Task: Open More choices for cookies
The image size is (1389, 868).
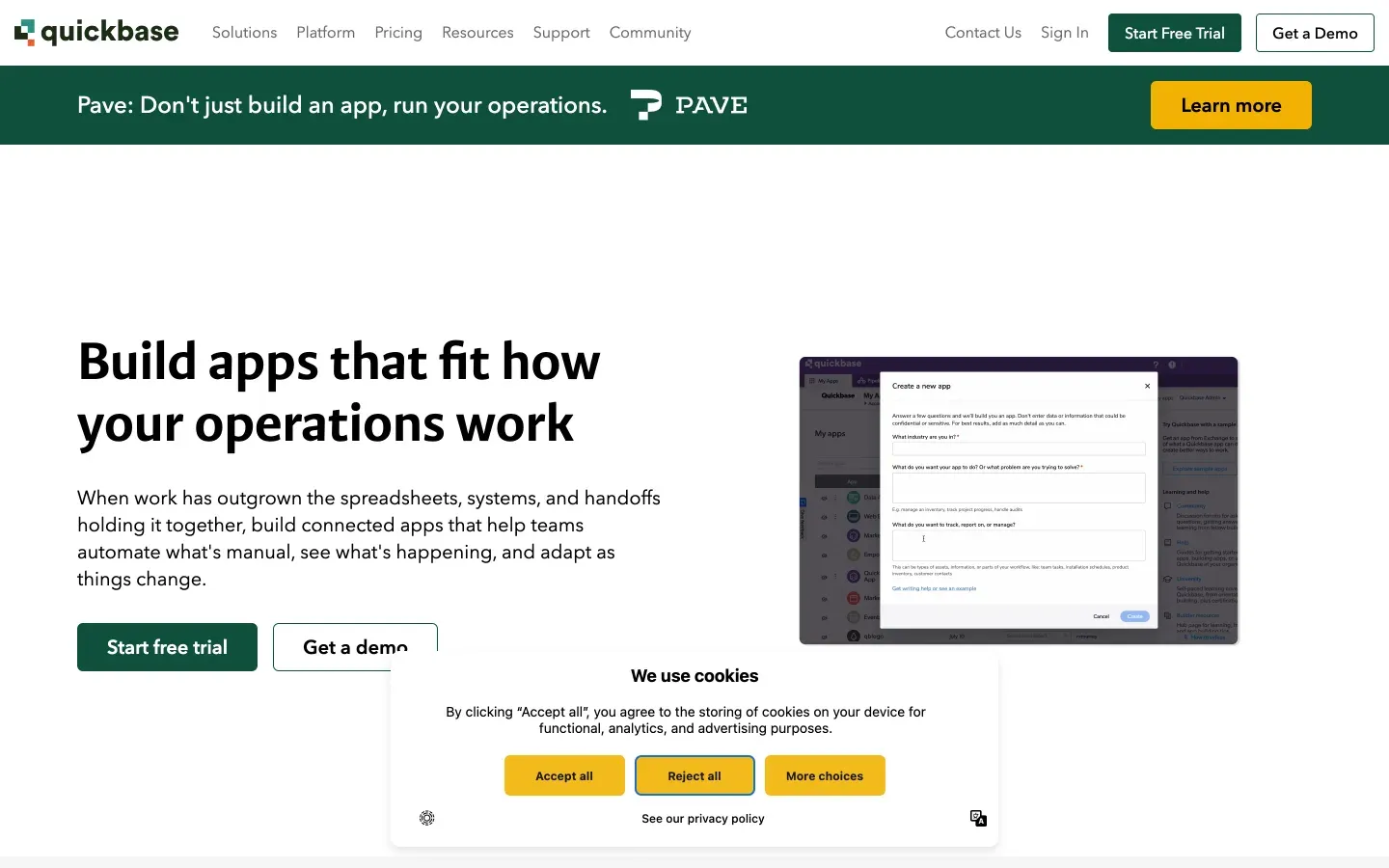Action: coord(825,775)
